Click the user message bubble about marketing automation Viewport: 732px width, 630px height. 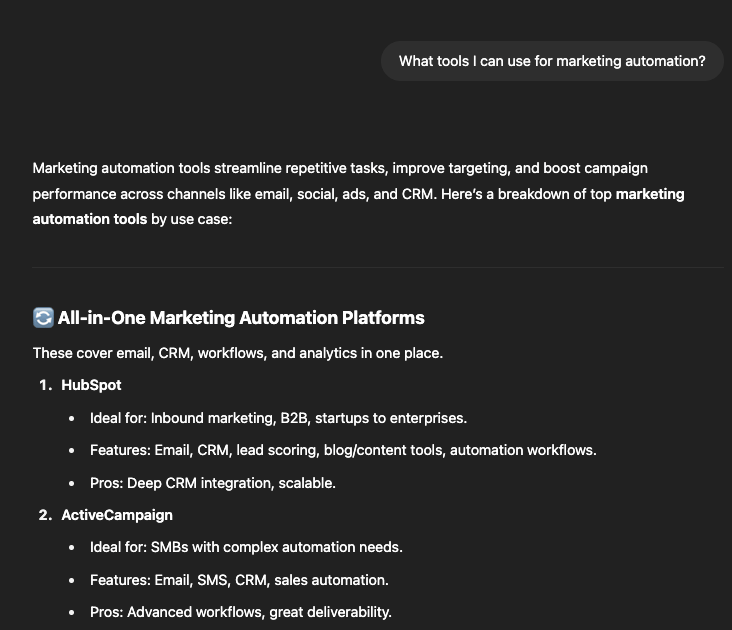tap(552, 61)
